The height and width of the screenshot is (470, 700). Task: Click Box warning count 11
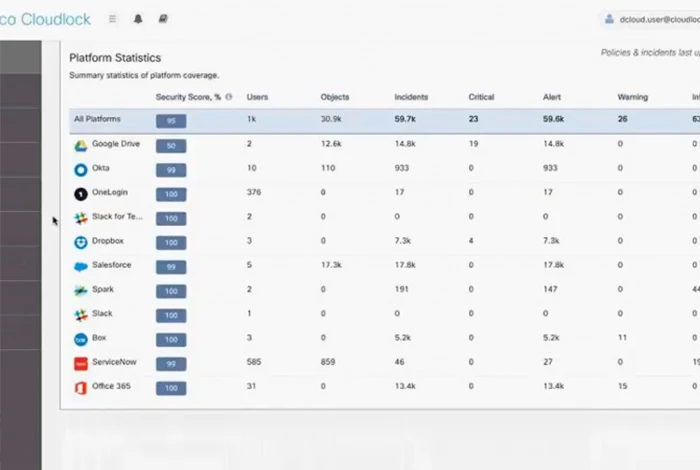tap(622, 337)
